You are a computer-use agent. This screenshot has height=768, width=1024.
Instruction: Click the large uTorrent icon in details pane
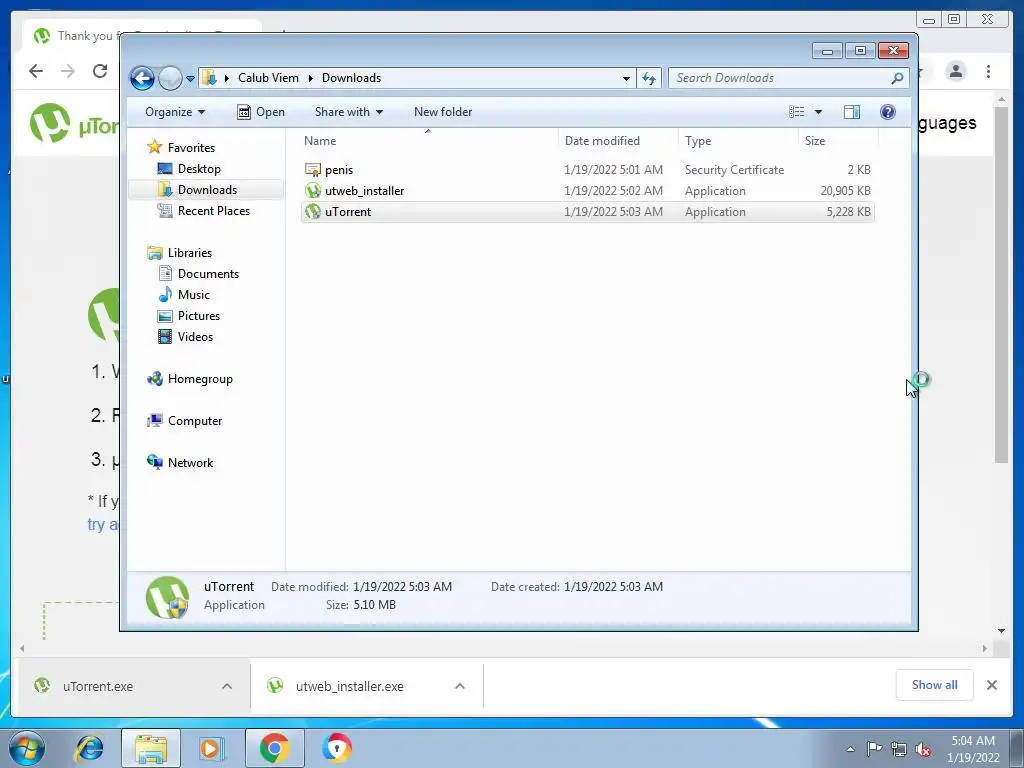(167, 597)
